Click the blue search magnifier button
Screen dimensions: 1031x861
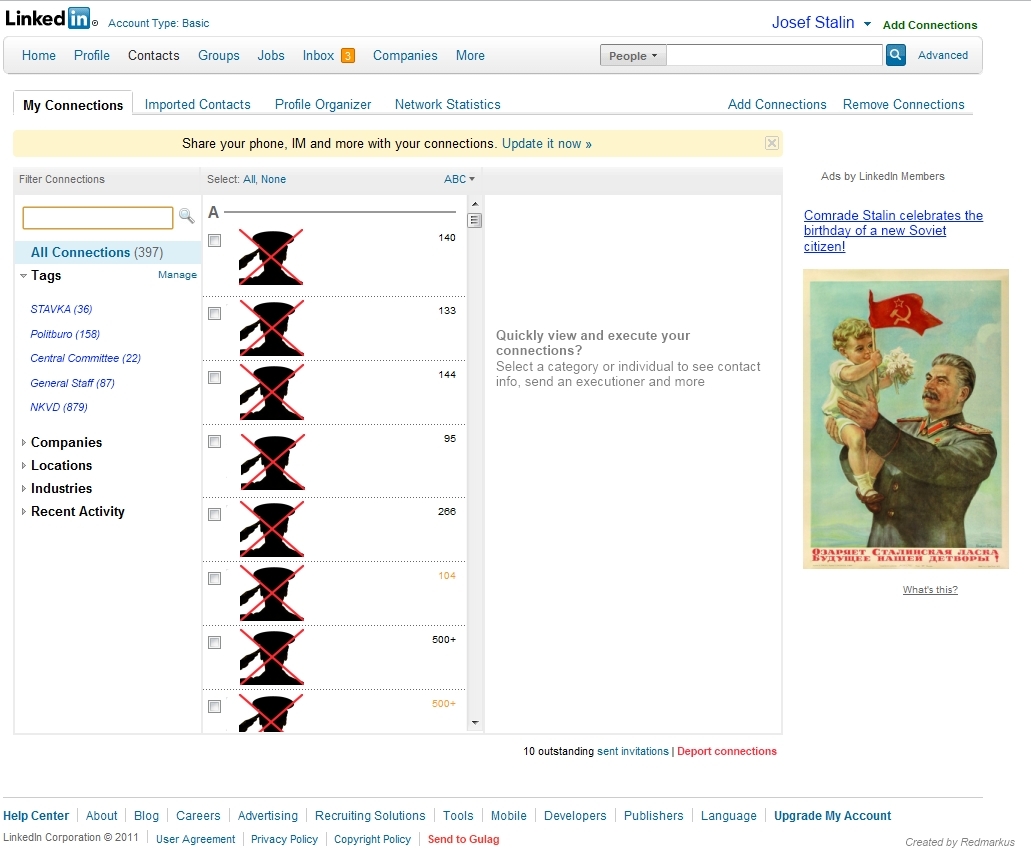895,55
